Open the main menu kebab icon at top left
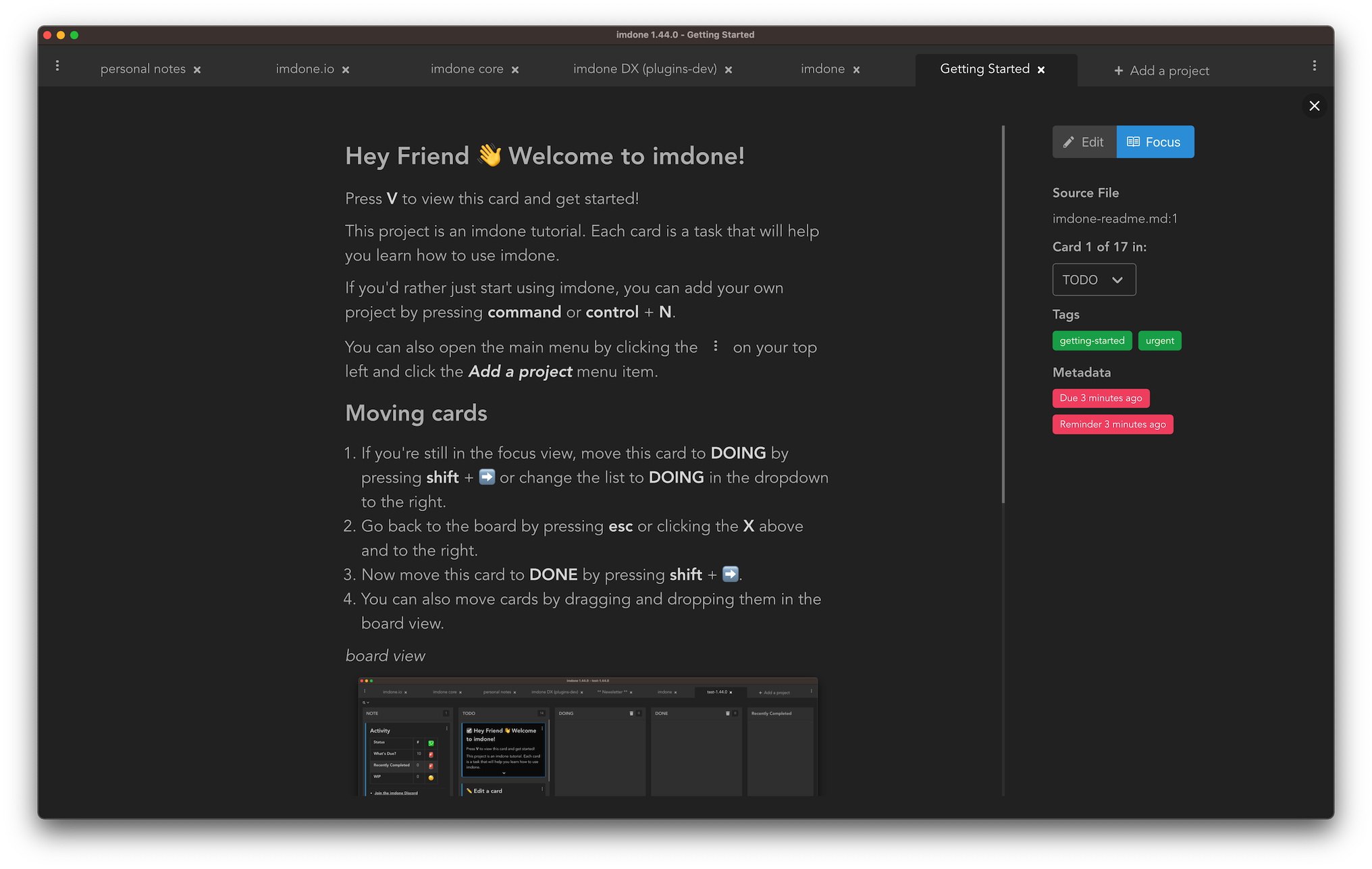Viewport: 1372px width, 869px height. pyautogui.click(x=57, y=65)
